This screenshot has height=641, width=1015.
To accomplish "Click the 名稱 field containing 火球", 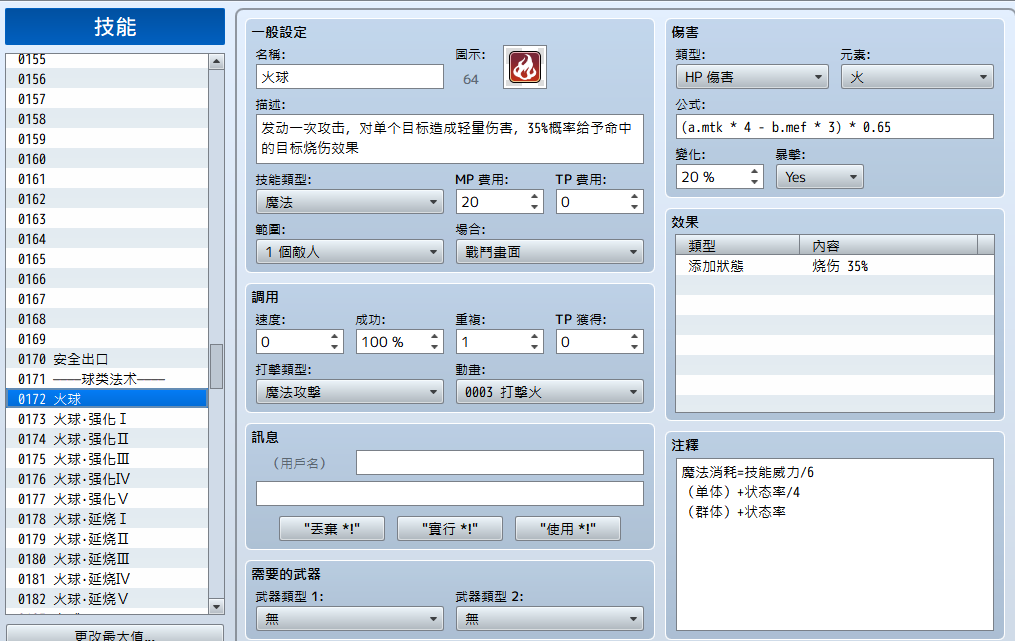I will pyautogui.click(x=350, y=77).
